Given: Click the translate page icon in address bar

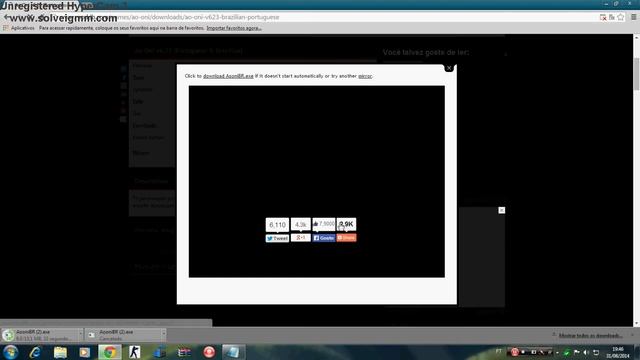Looking at the screenshot, I should tap(612, 17).
